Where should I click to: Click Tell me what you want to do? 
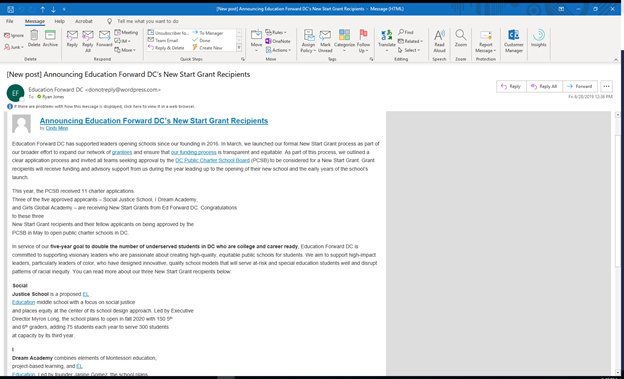coord(148,21)
